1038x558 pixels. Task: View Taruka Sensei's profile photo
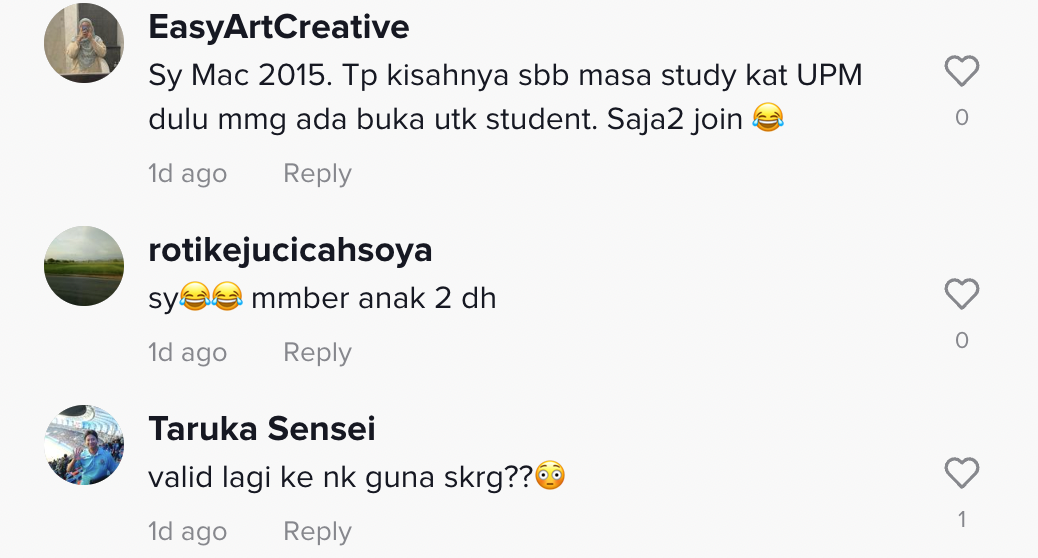pyautogui.click(x=84, y=445)
